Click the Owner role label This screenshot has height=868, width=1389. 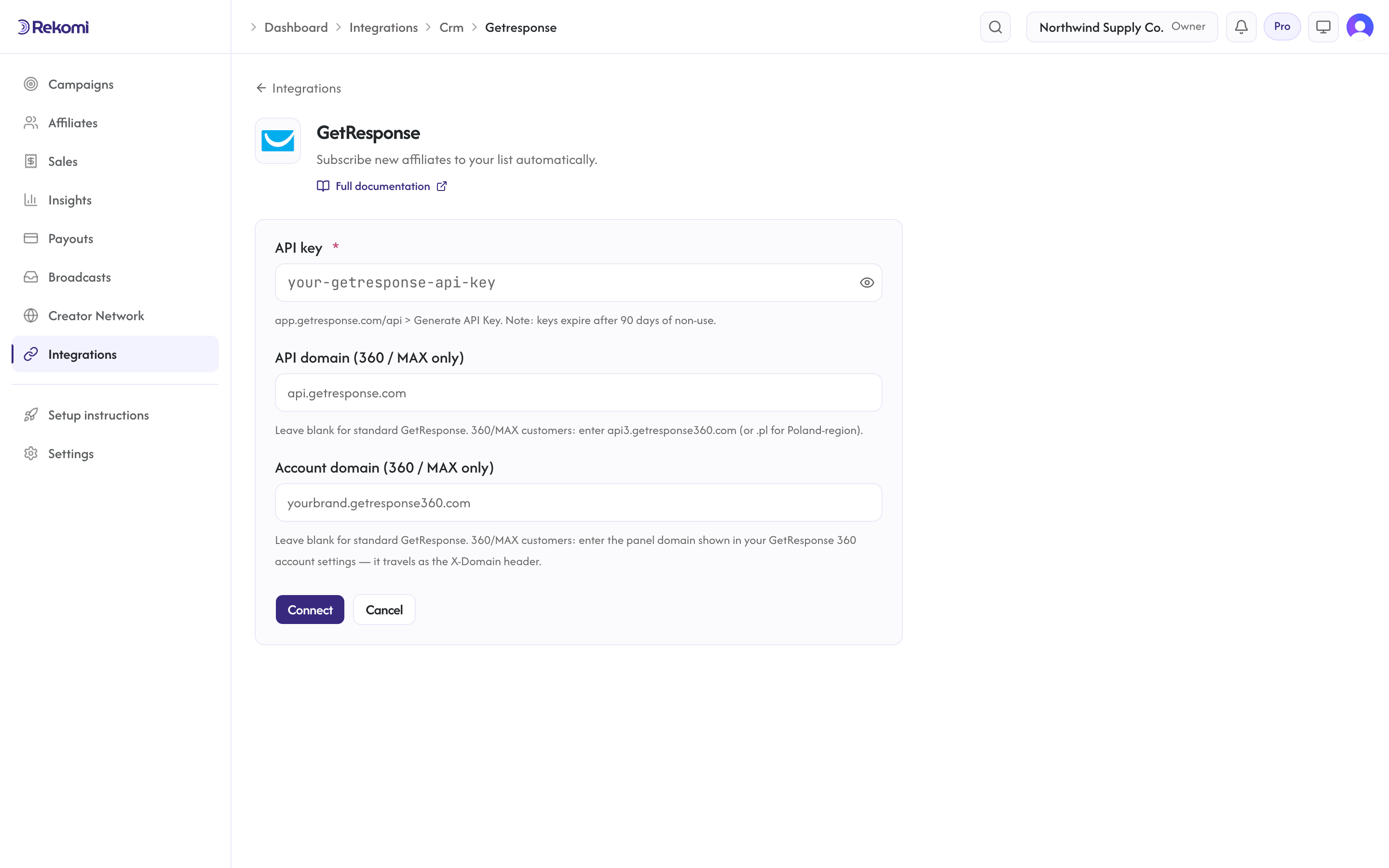pyautogui.click(x=1188, y=27)
